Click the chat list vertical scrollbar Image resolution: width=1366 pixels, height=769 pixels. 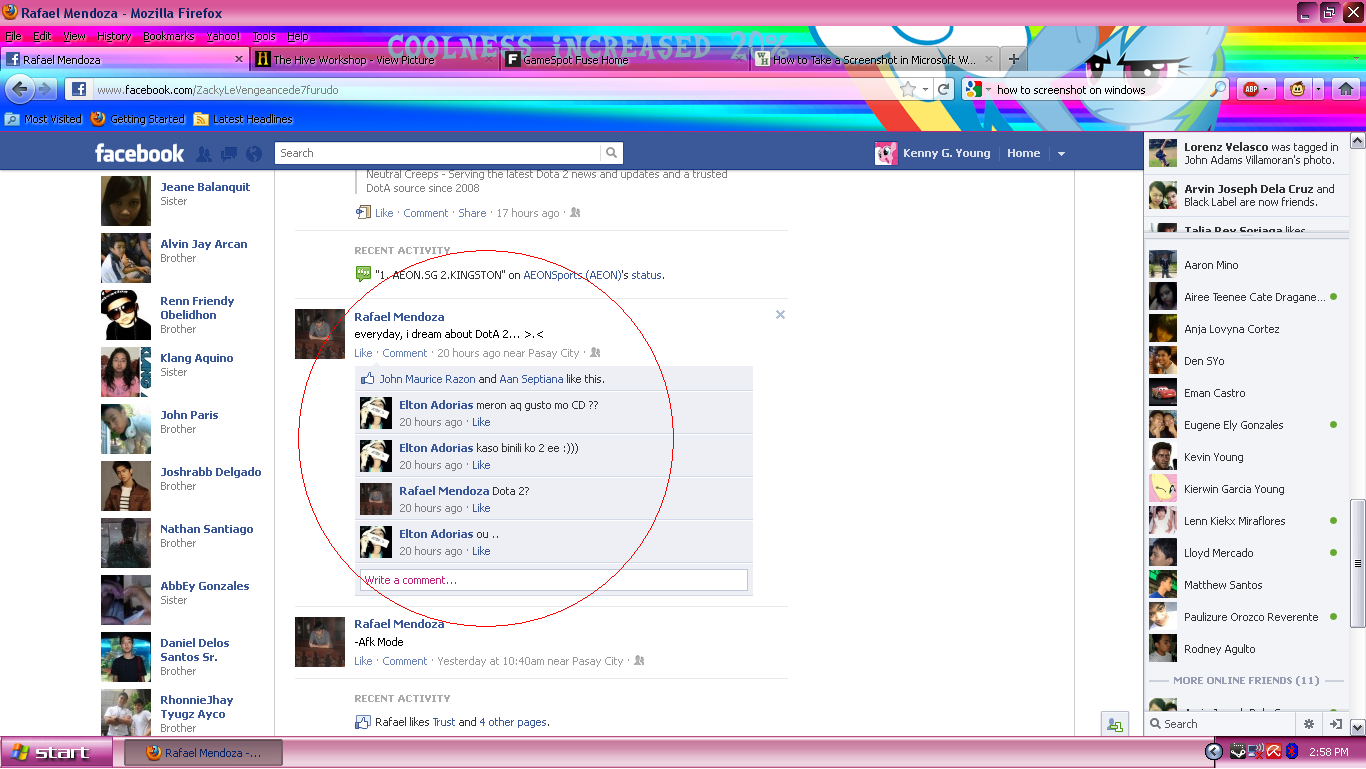point(1357,563)
